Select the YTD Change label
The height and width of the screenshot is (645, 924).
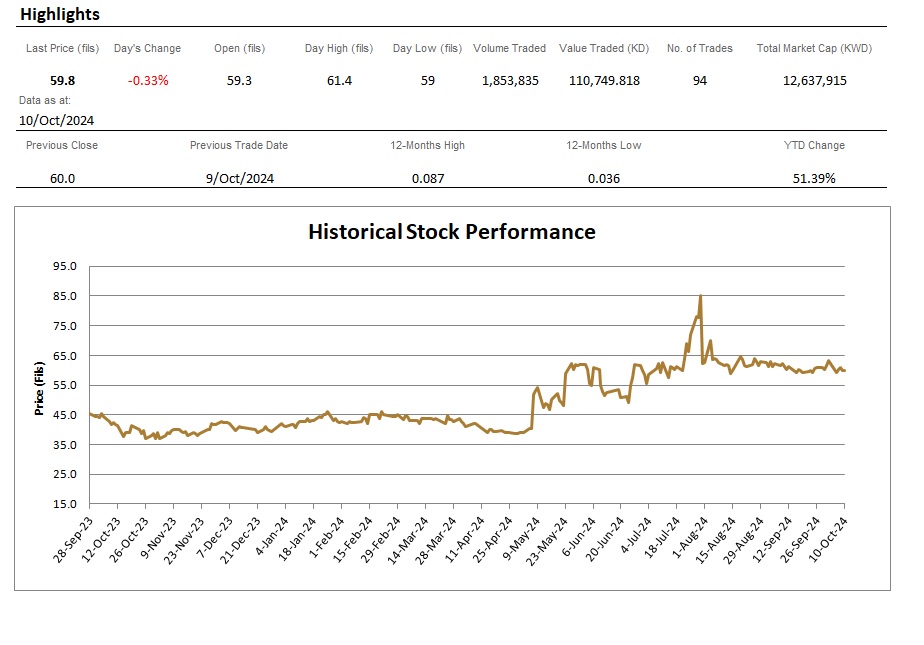(814, 145)
